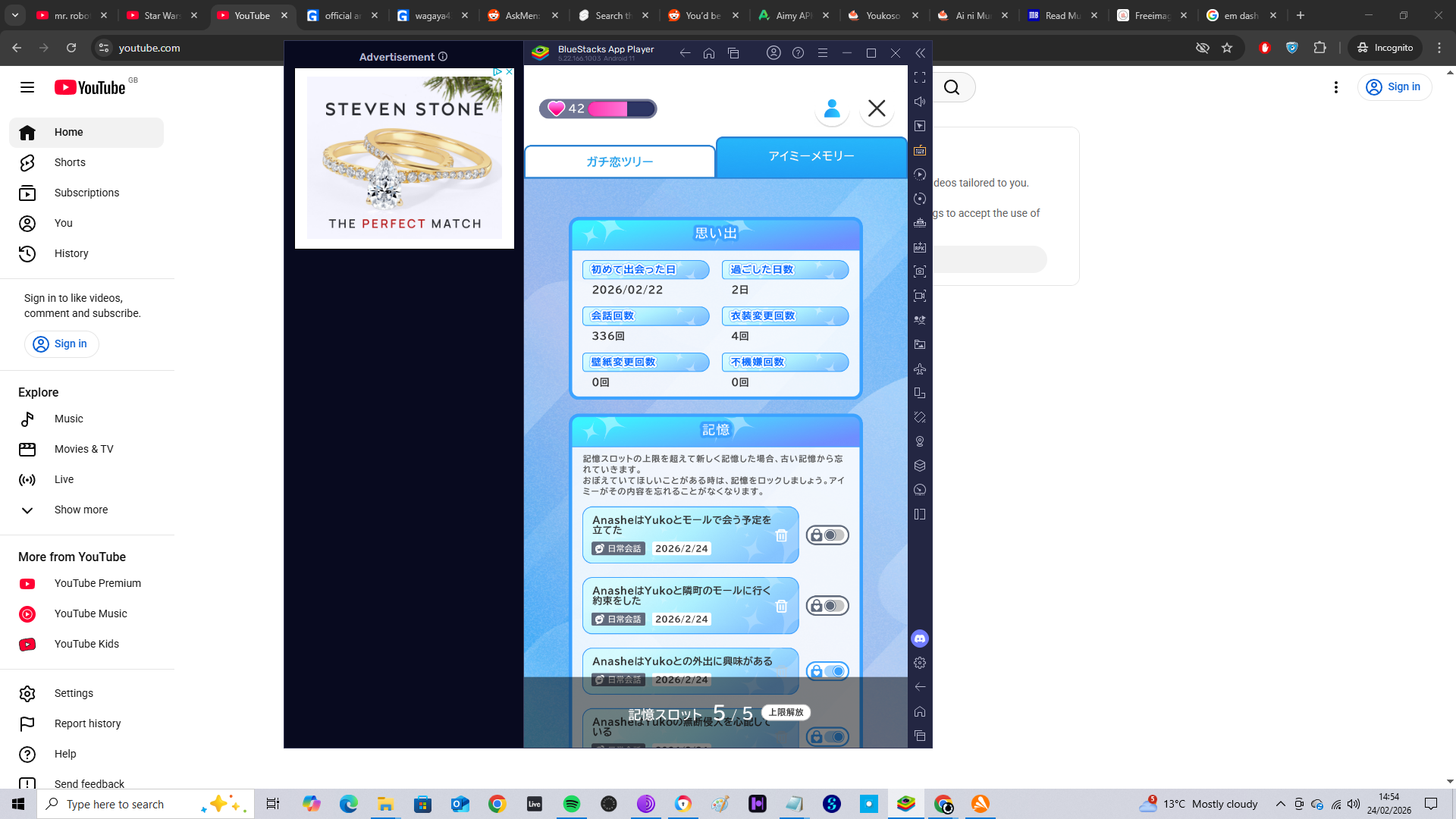The image size is (1456, 819).
Task: Open BlueStacks hamburger menu
Action: click(822, 53)
